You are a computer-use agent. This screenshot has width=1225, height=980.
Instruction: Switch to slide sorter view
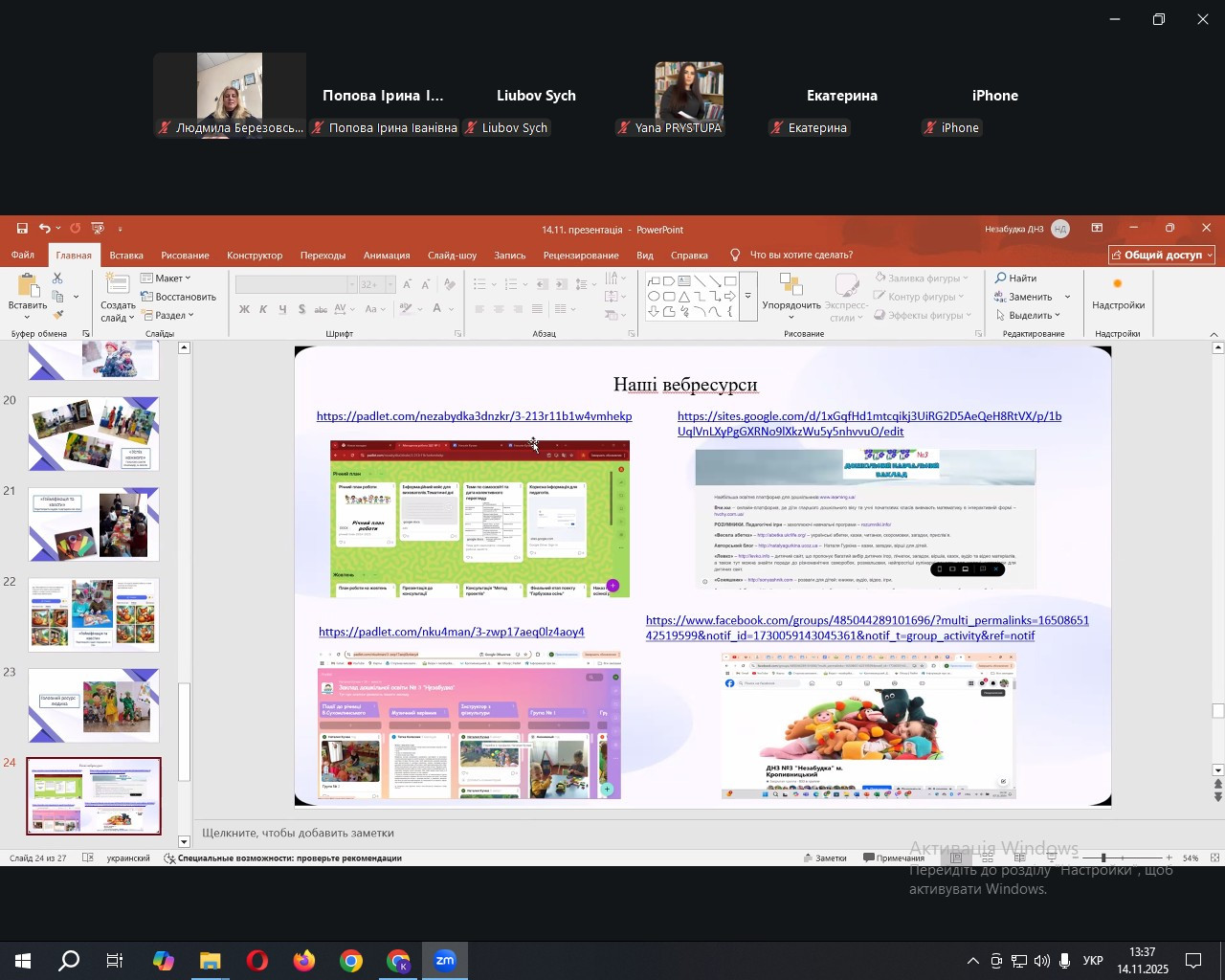pyautogui.click(x=988, y=858)
